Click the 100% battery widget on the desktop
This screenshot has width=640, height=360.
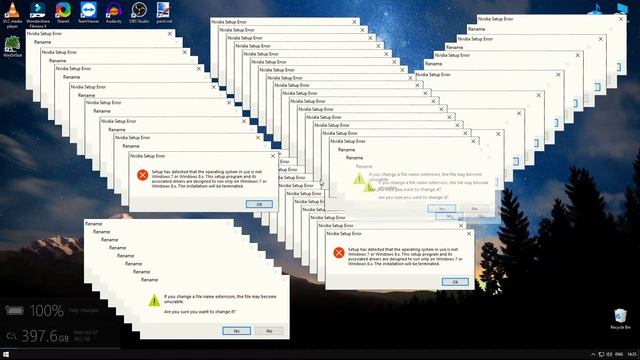[x=51, y=311]
